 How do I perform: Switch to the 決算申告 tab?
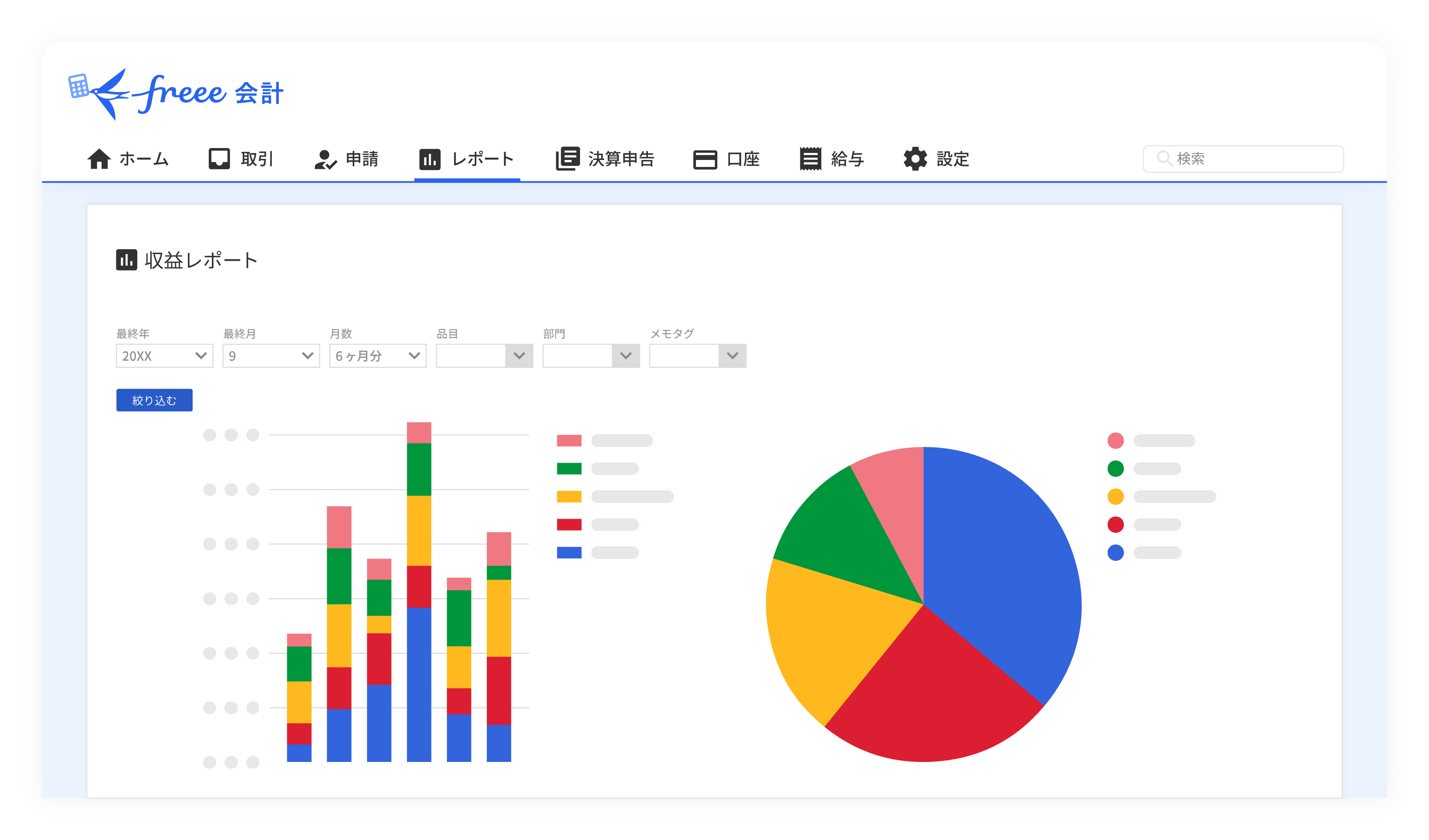605,159
